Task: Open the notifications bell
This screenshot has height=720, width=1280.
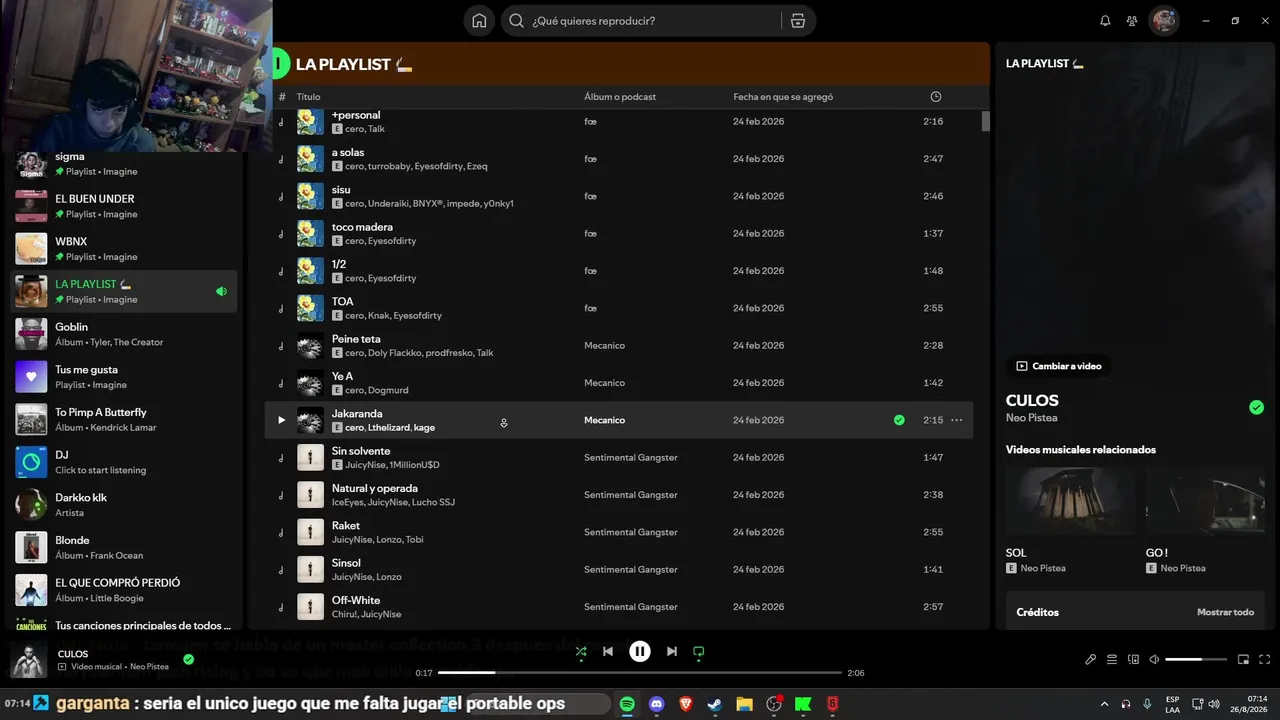Action: click(x=1105, y=21)
